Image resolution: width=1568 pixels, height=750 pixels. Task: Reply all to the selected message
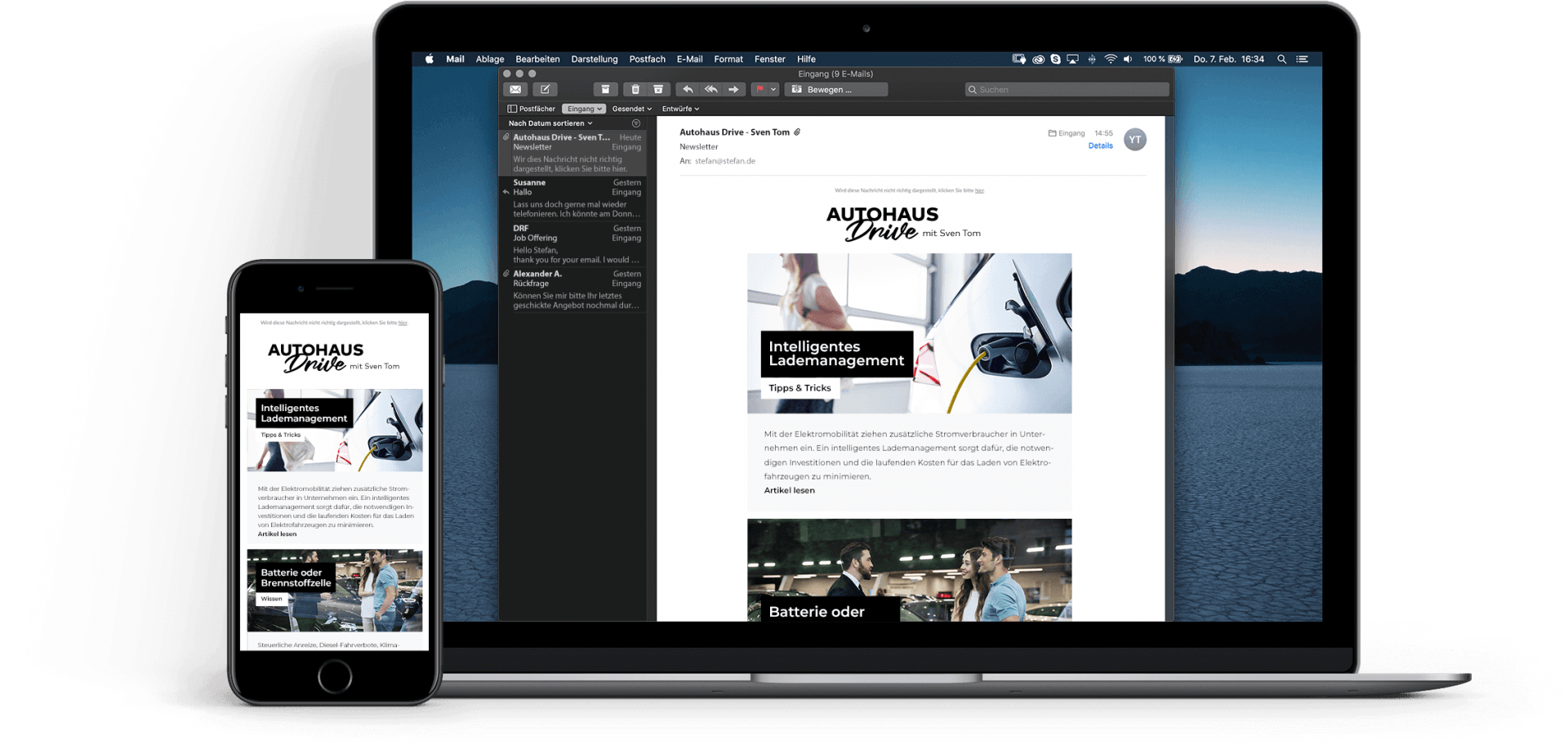coord(711,90)
